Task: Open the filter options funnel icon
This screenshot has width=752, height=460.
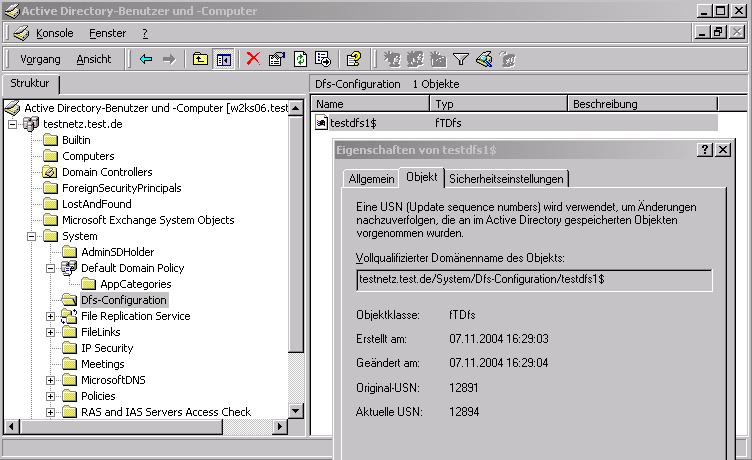Action: click(461, 59)
